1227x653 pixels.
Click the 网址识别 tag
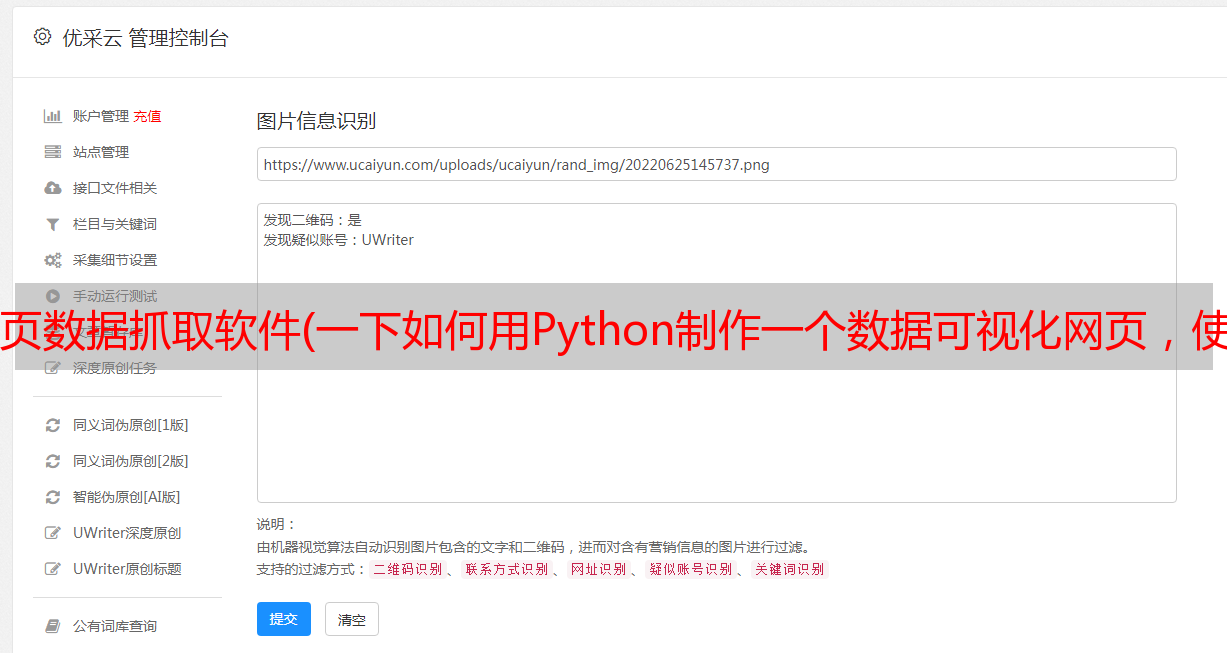pos(598,569)
